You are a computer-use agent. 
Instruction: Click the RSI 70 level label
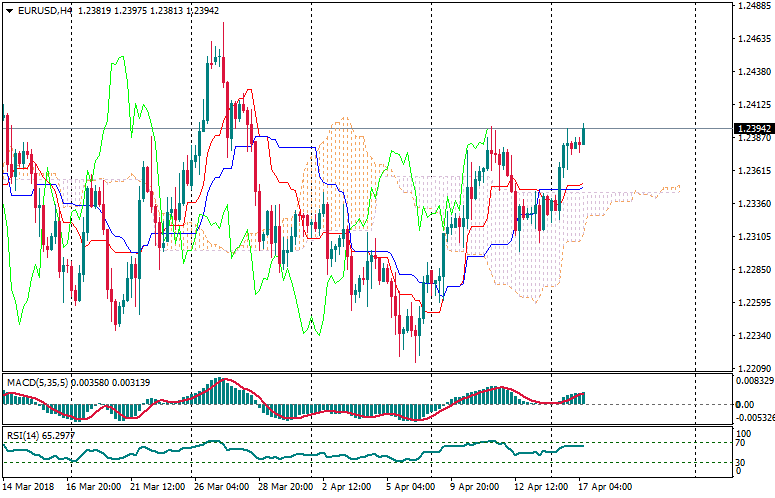[741, 443]
